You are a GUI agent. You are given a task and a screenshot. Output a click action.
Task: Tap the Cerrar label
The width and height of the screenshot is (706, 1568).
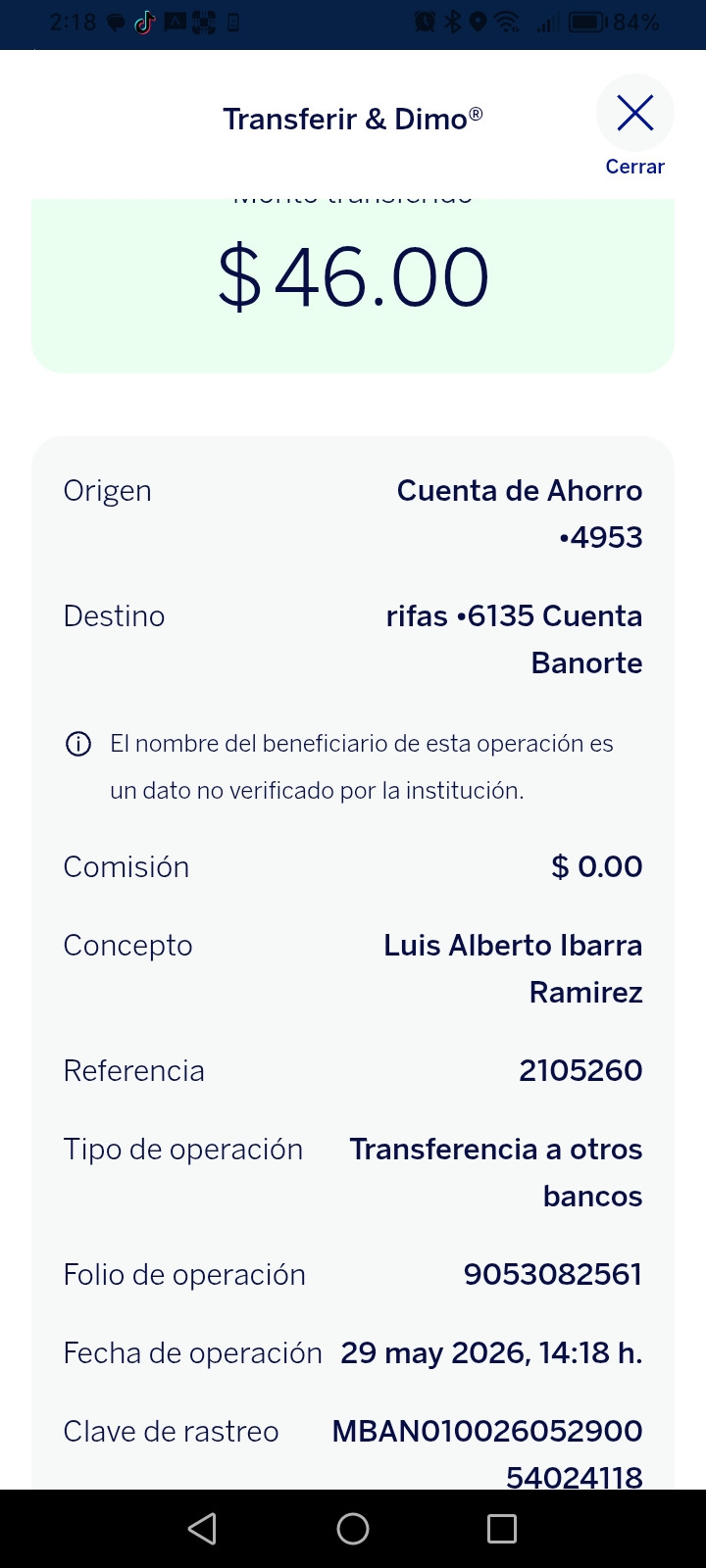635,167
